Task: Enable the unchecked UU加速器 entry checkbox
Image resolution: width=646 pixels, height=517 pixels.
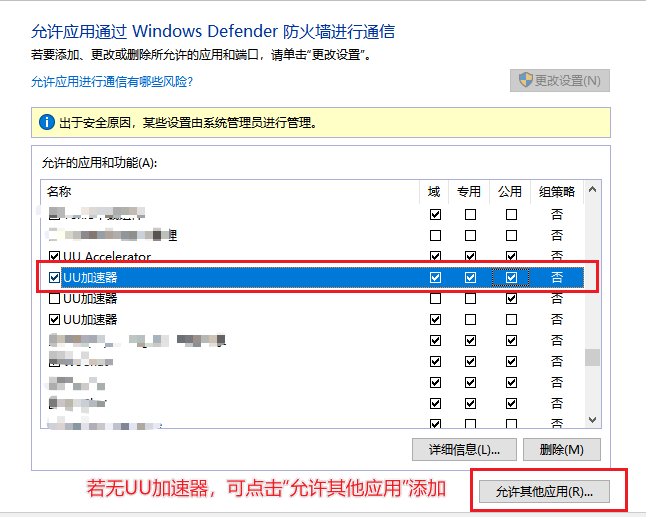Action: tap(55, 298)
